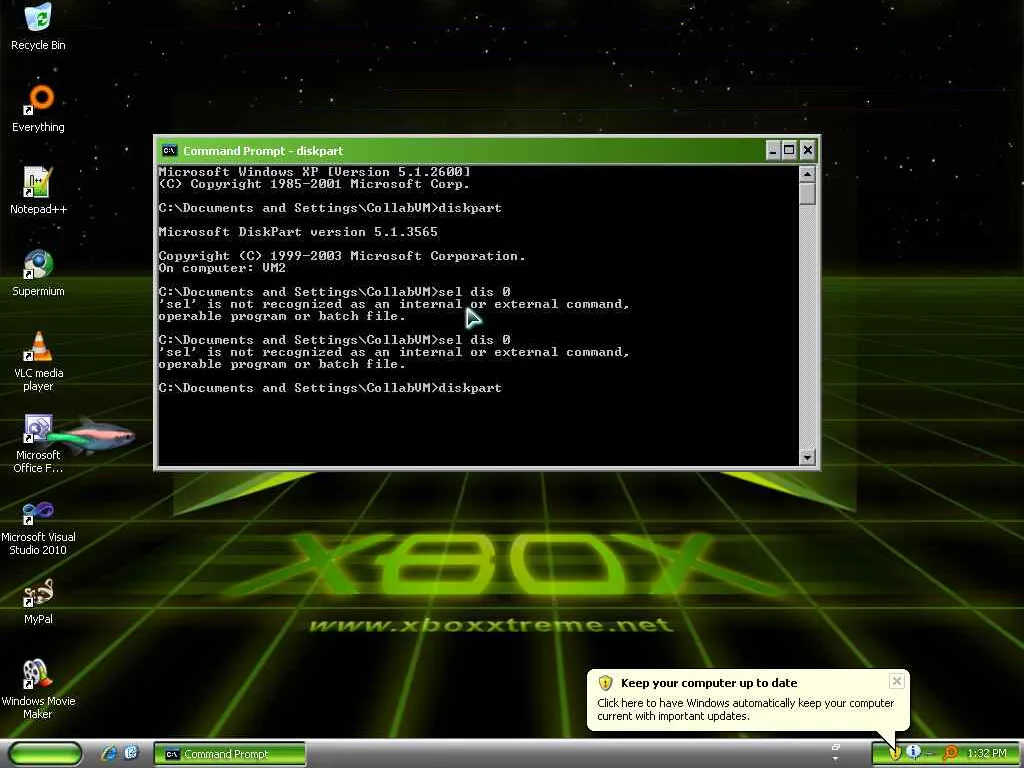
Task: Click the yellow security shield tray icon
Action: tap(895, 753)
